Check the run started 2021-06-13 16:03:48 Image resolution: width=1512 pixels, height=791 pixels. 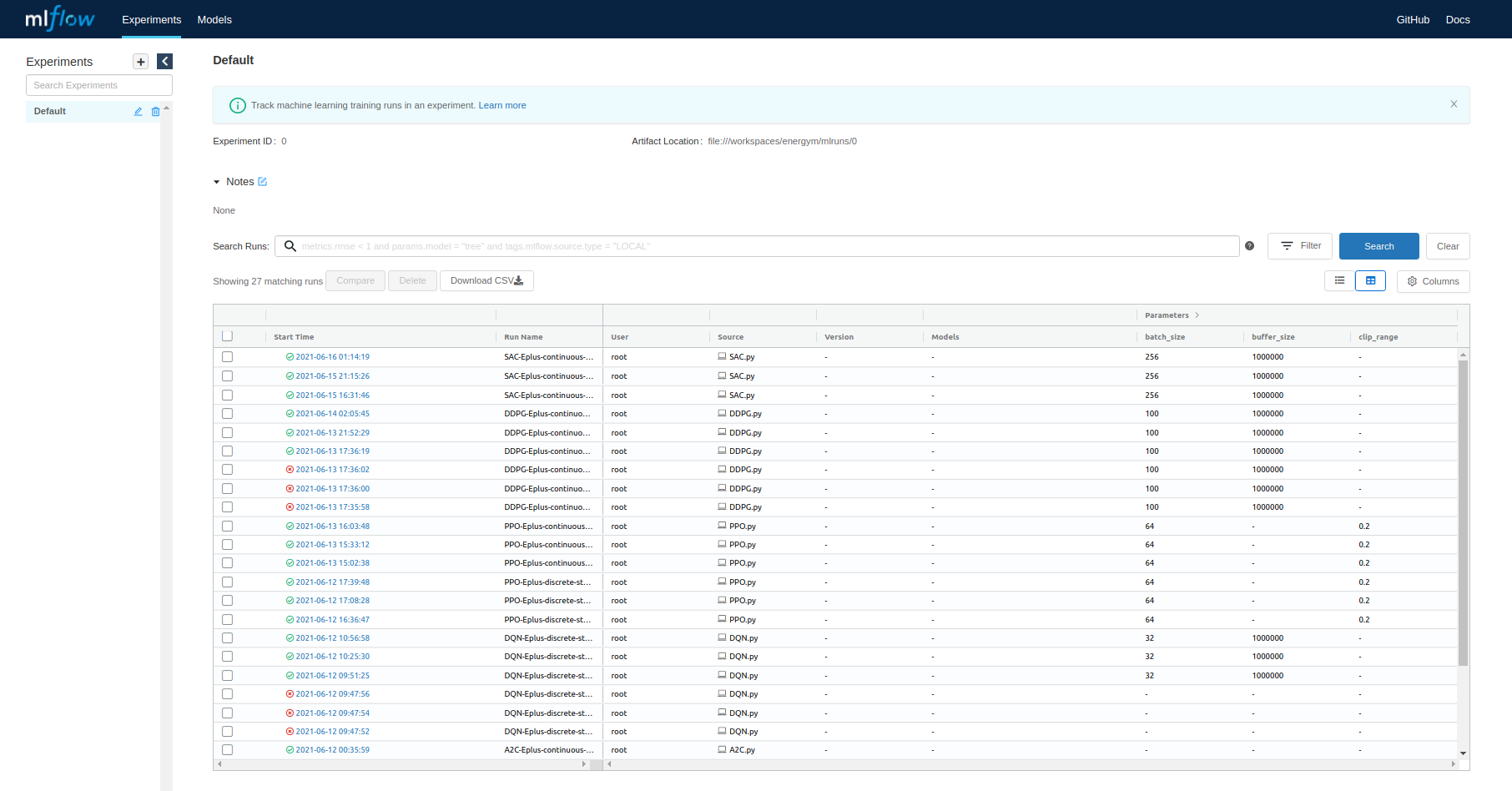227,526
